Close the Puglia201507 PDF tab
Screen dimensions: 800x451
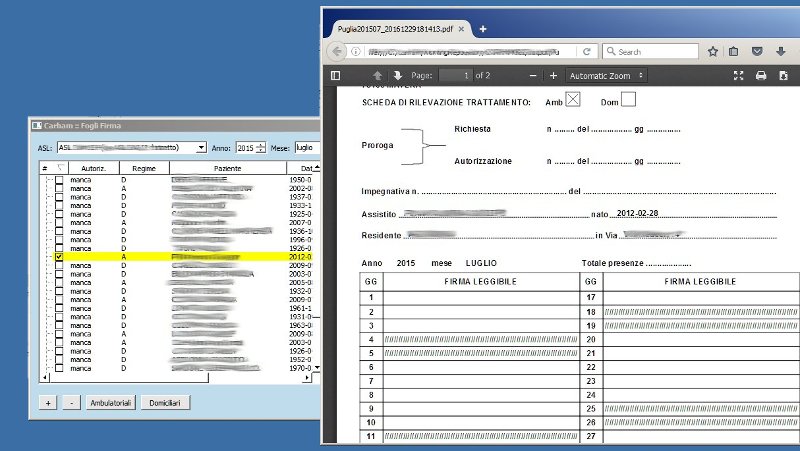[x=461, y=29]
